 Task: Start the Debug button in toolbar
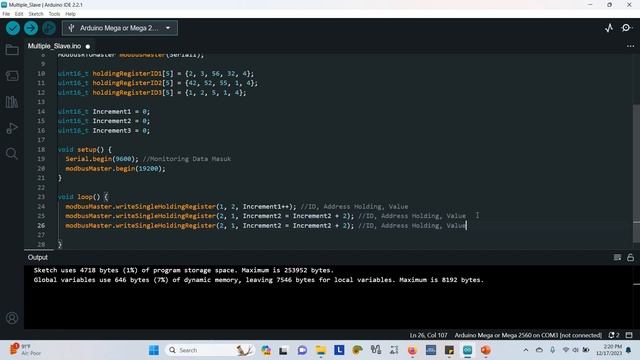(x=49, y=28)
